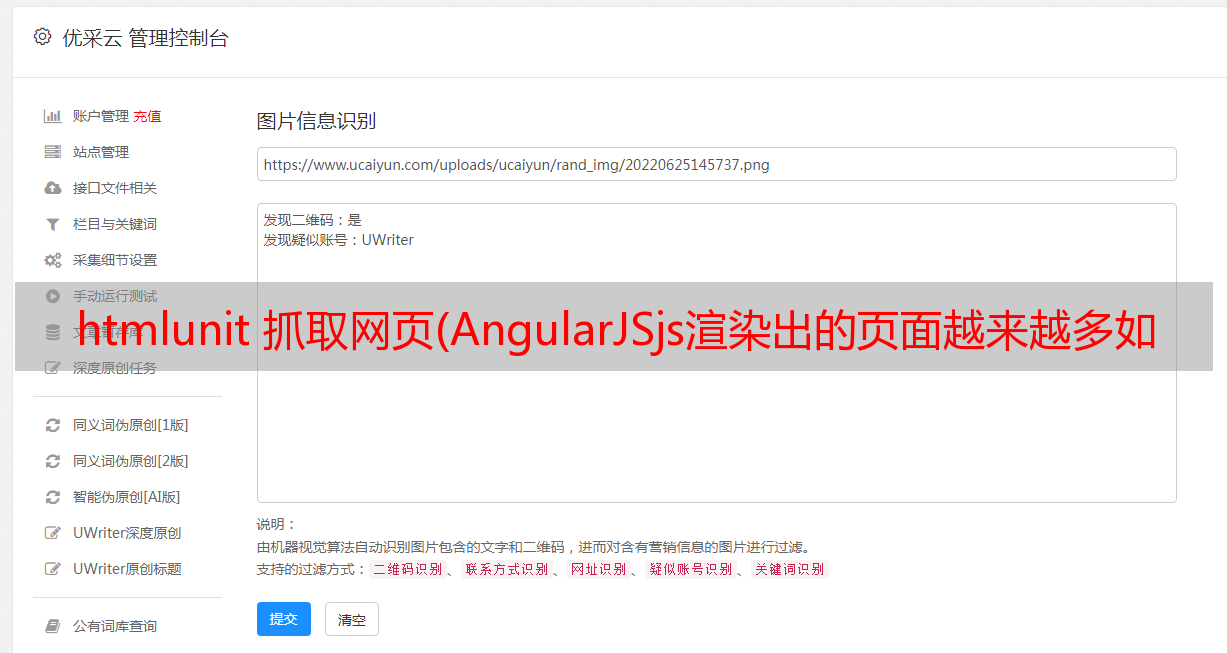Click the red 充值 link

point(147,116)
